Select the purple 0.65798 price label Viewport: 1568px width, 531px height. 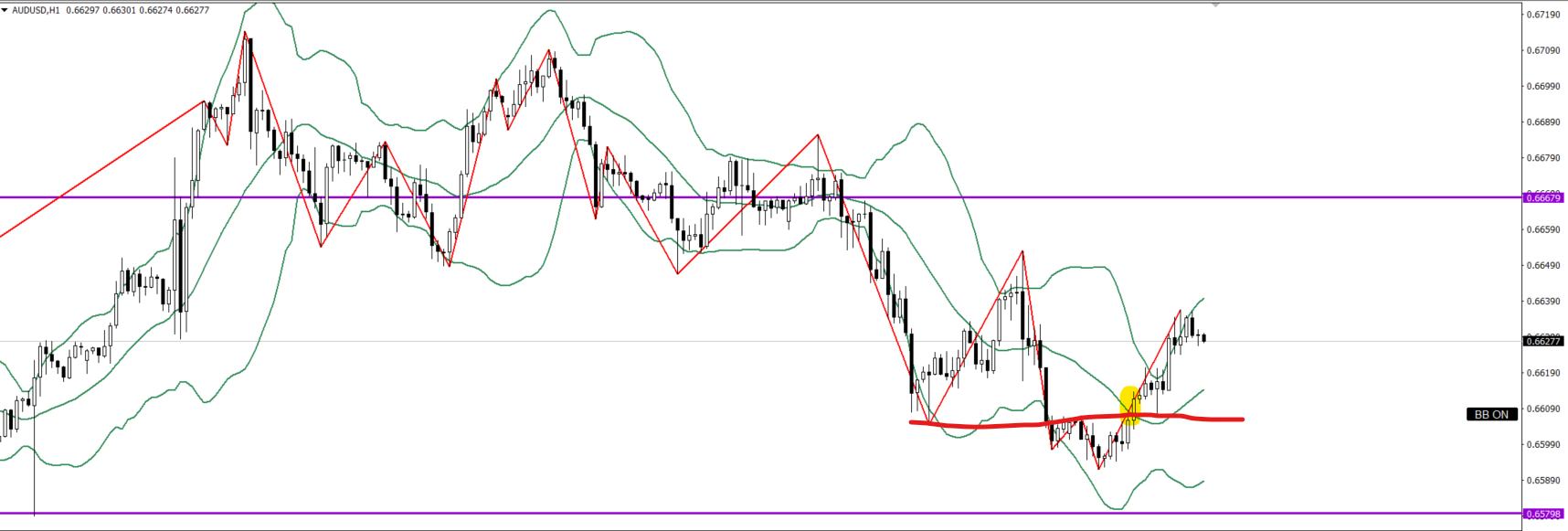click(1543, 514)
